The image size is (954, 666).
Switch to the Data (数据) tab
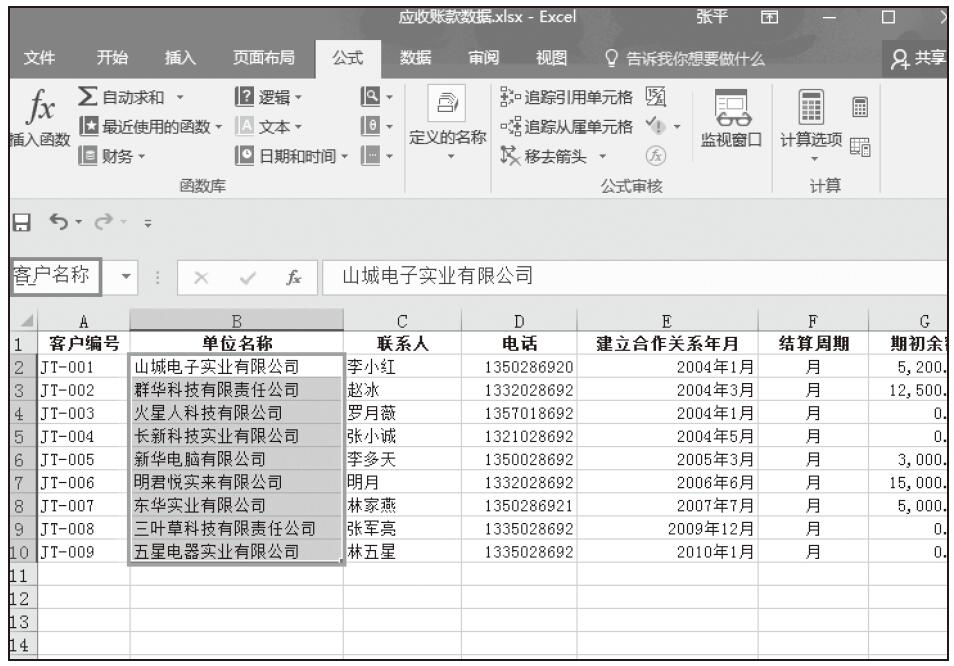click(x=415, y=56)
